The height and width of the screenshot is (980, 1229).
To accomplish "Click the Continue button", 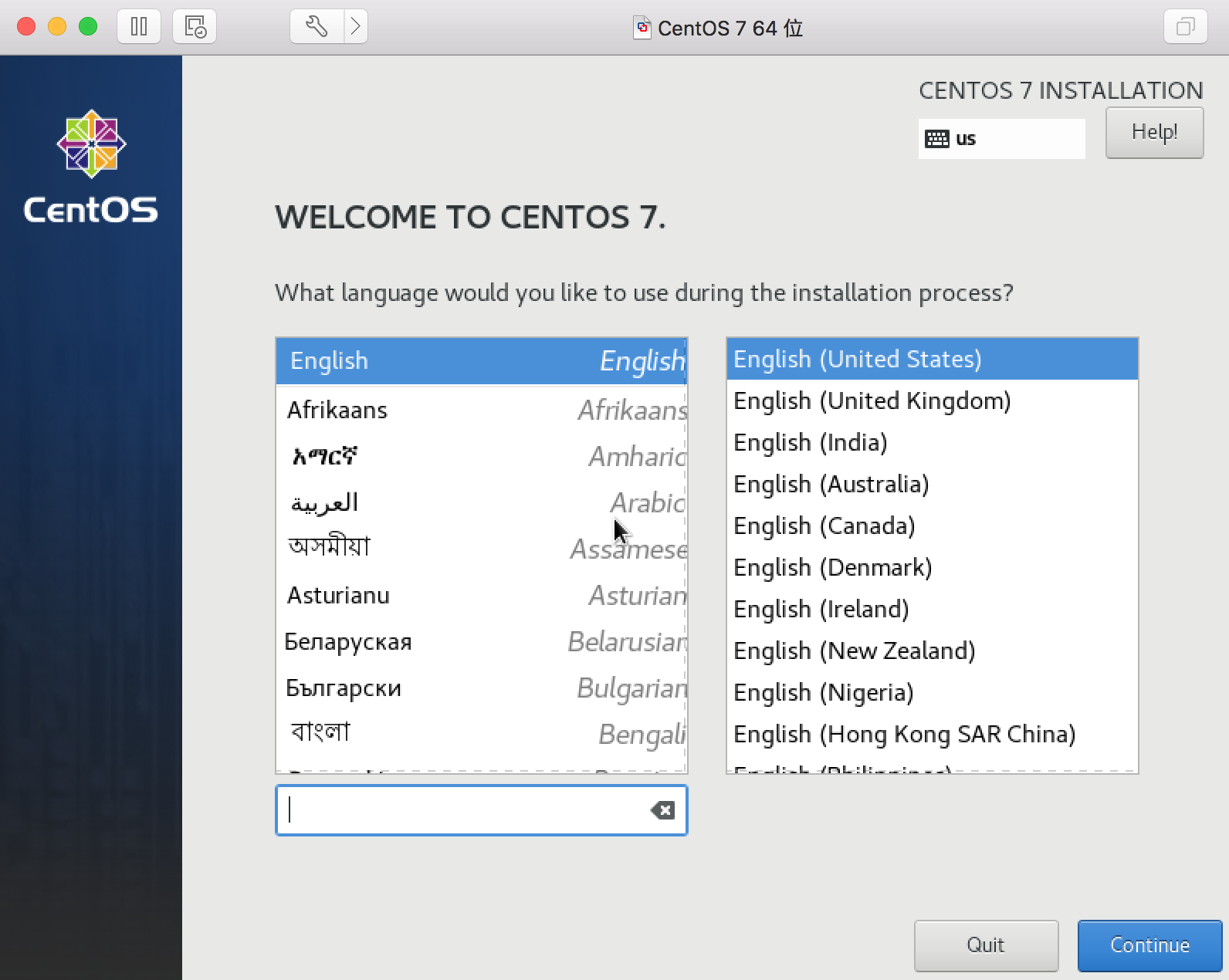I will (1149, 945).
